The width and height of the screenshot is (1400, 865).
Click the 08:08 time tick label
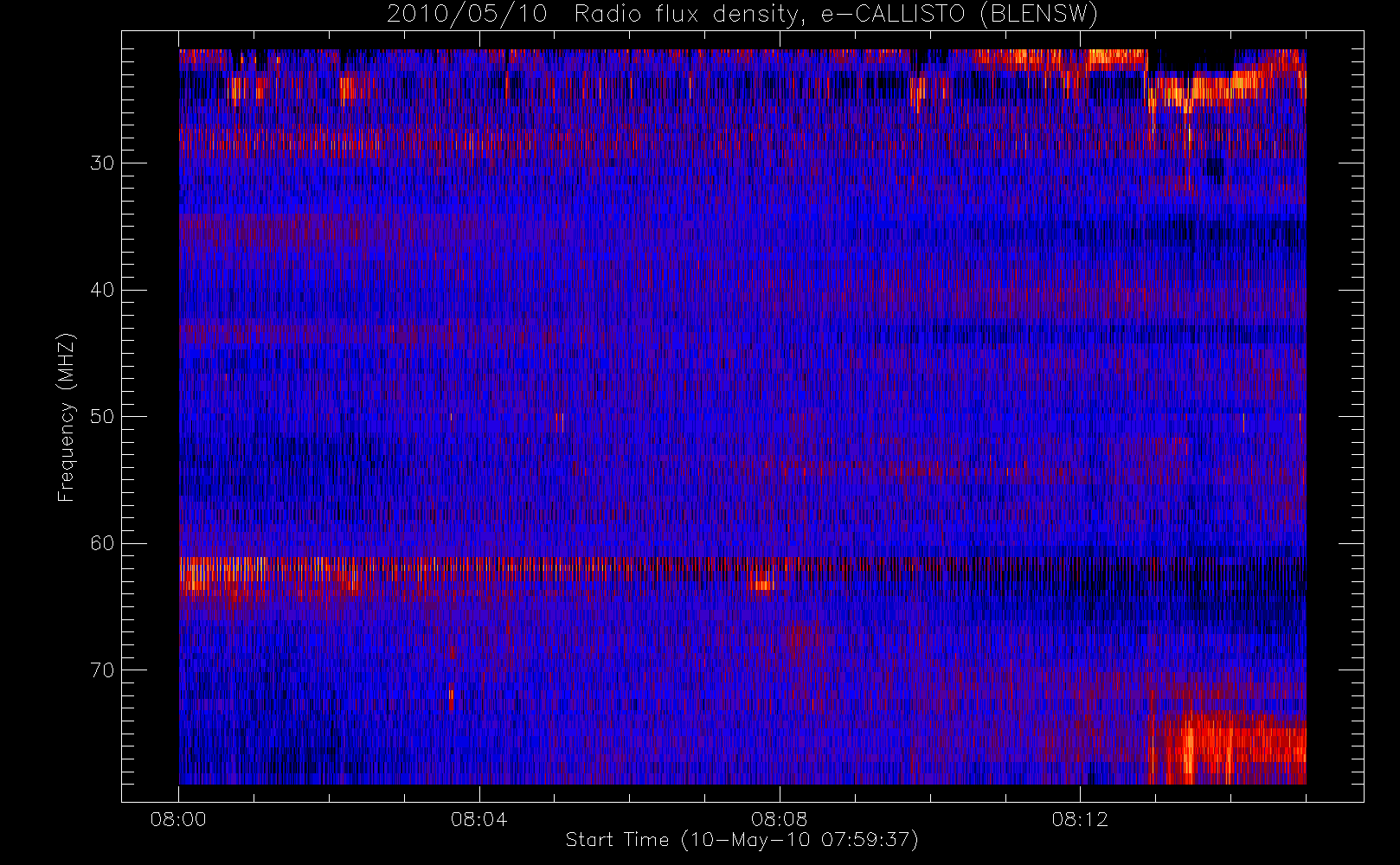(780, 819)
